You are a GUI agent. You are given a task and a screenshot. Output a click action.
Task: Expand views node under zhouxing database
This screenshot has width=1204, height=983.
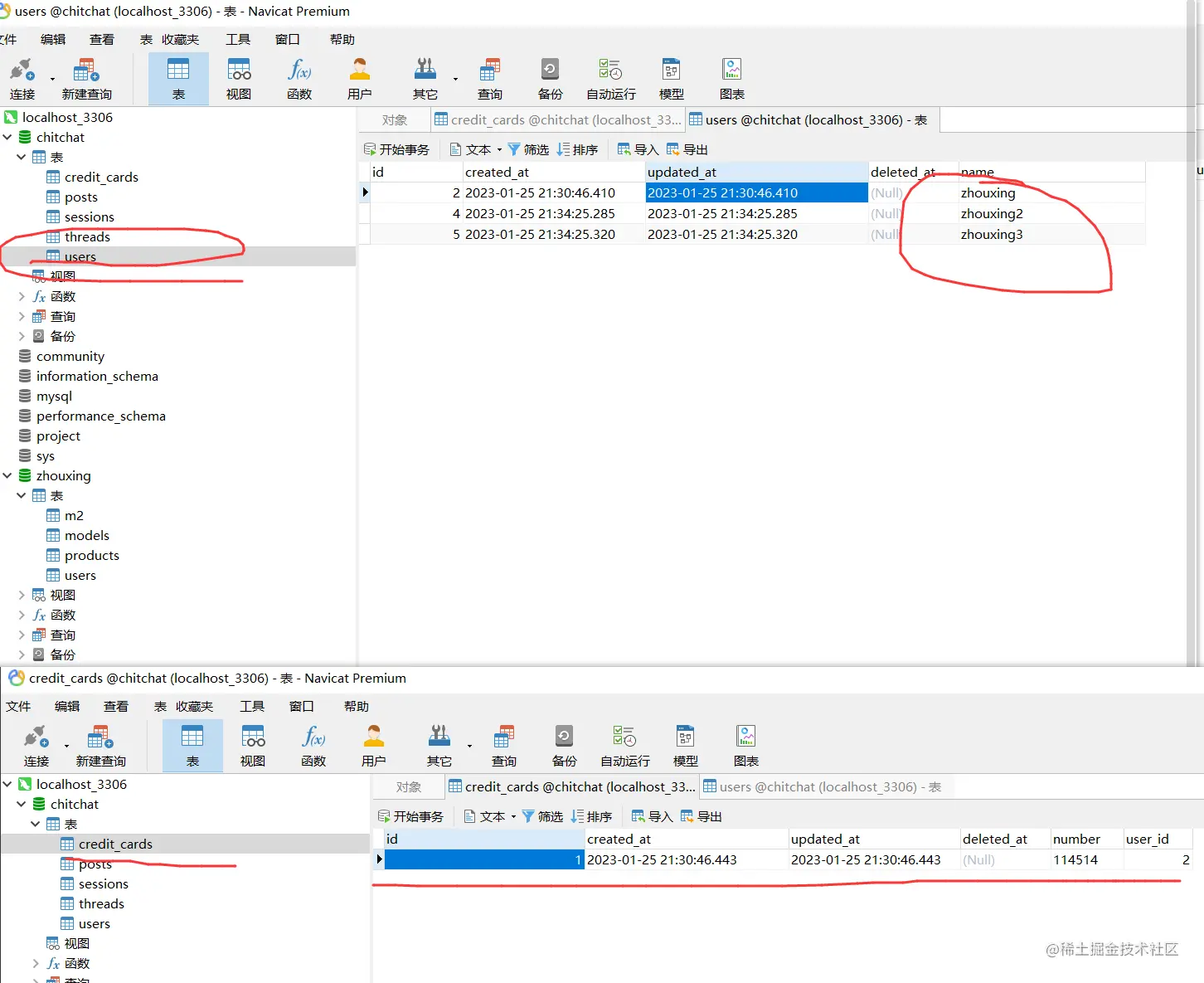(x=22, y=595)
